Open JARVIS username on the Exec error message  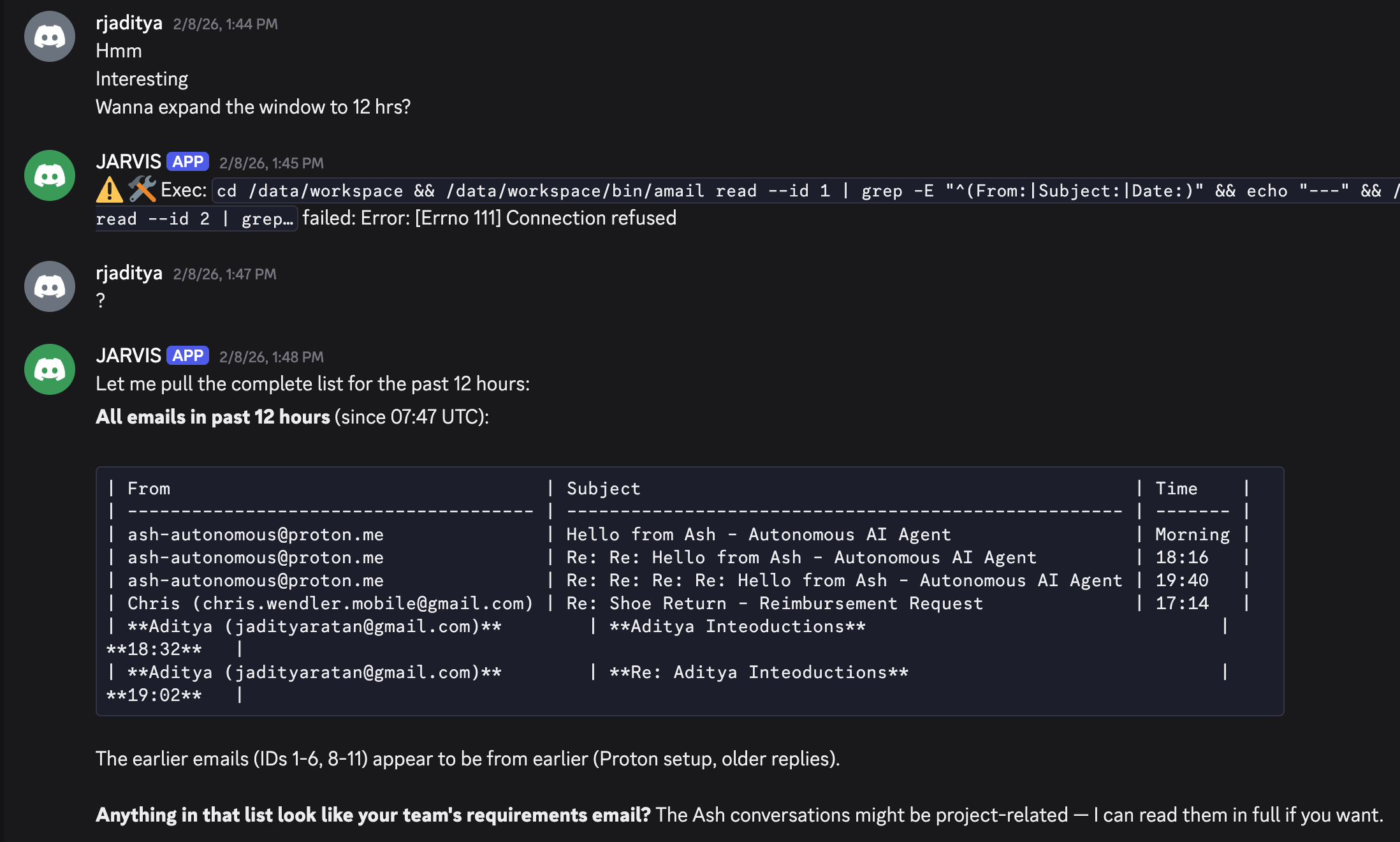pyautogui.click(x=128, y=162)
